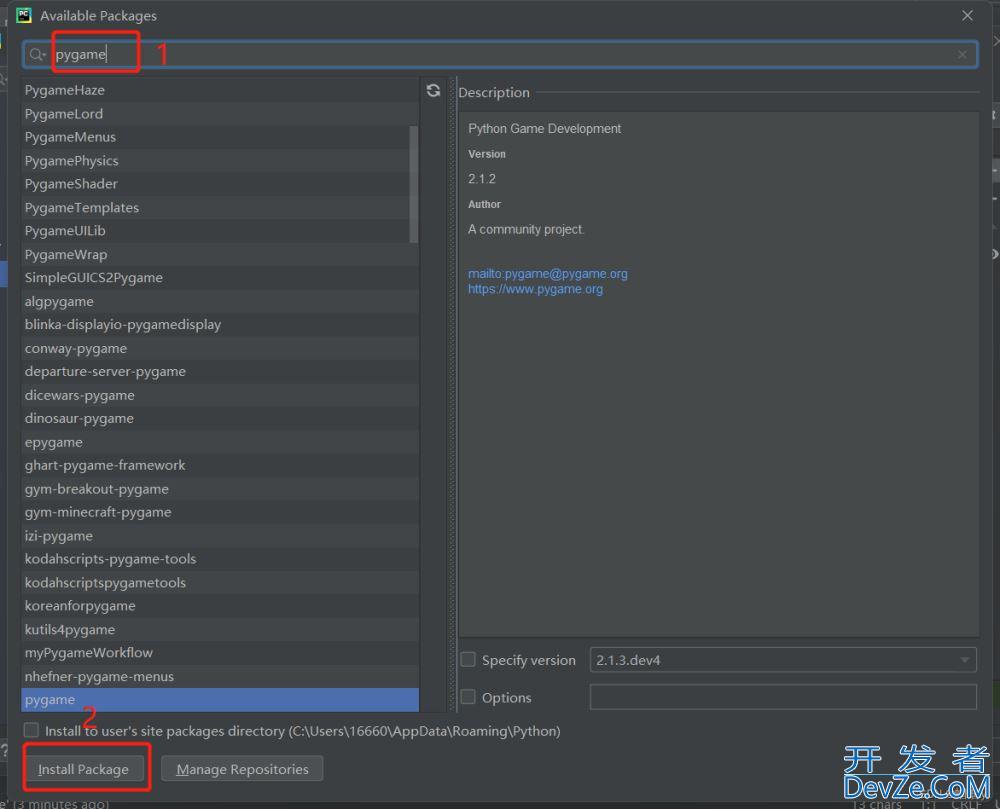The image size is (1000, 809).
Task: Select nhefner-pygame-menus package
Action: tap(220, 676)
